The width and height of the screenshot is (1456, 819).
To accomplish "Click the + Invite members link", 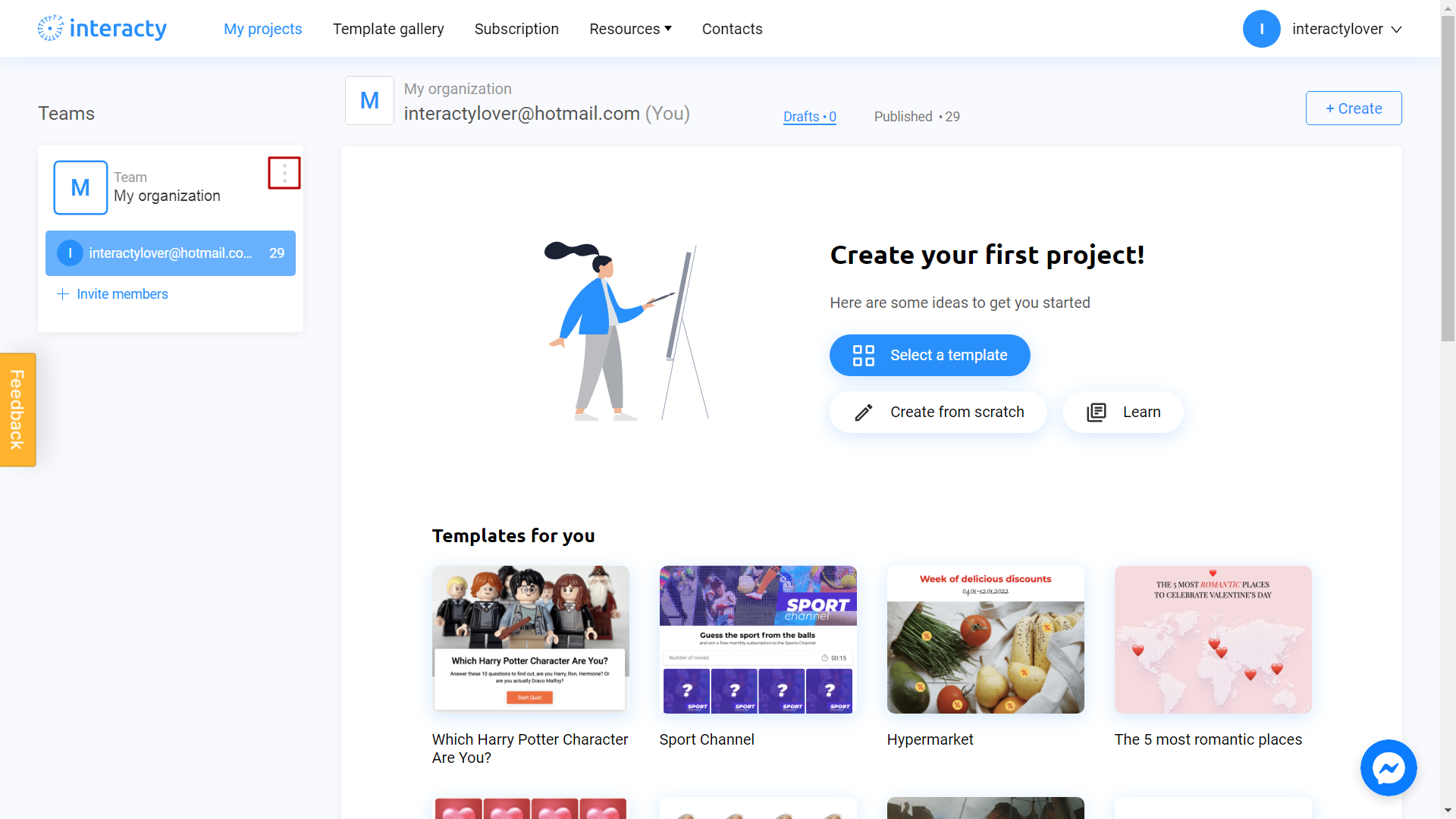I will 112,293.
